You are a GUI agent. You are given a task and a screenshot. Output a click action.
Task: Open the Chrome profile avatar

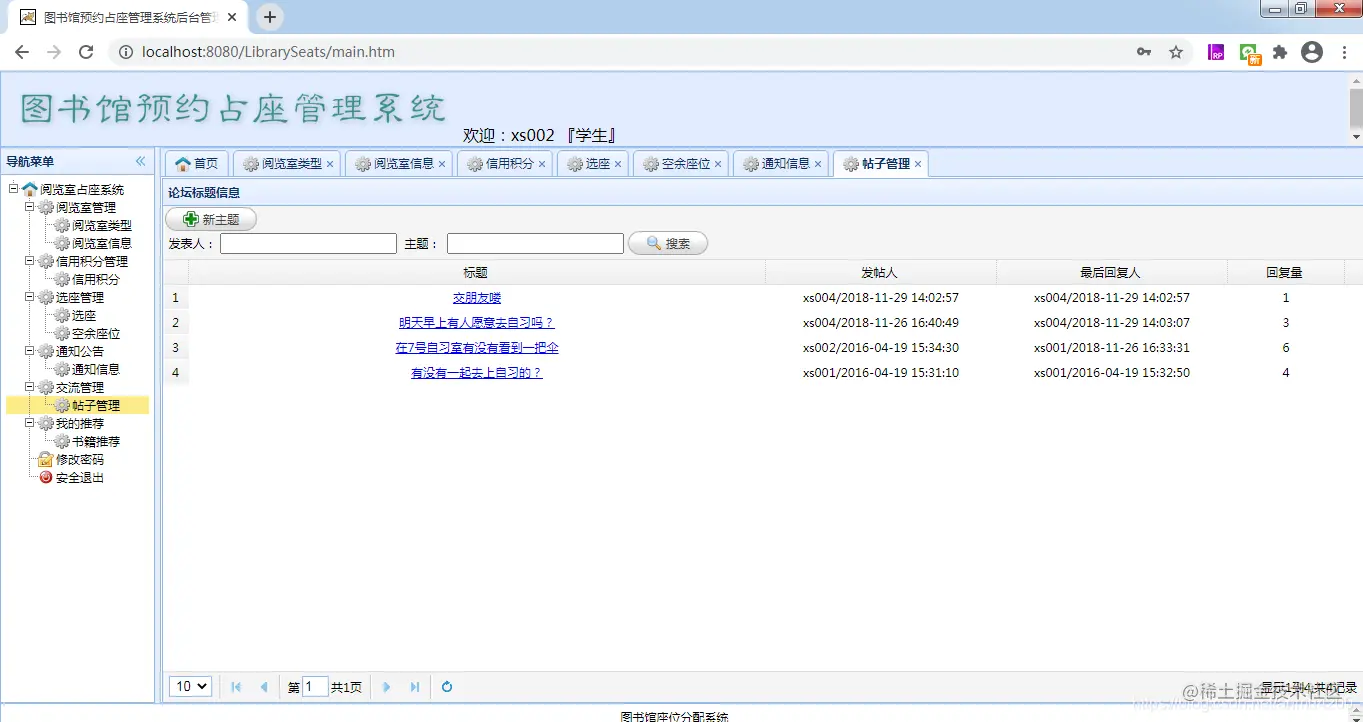tap(1312, 52)
